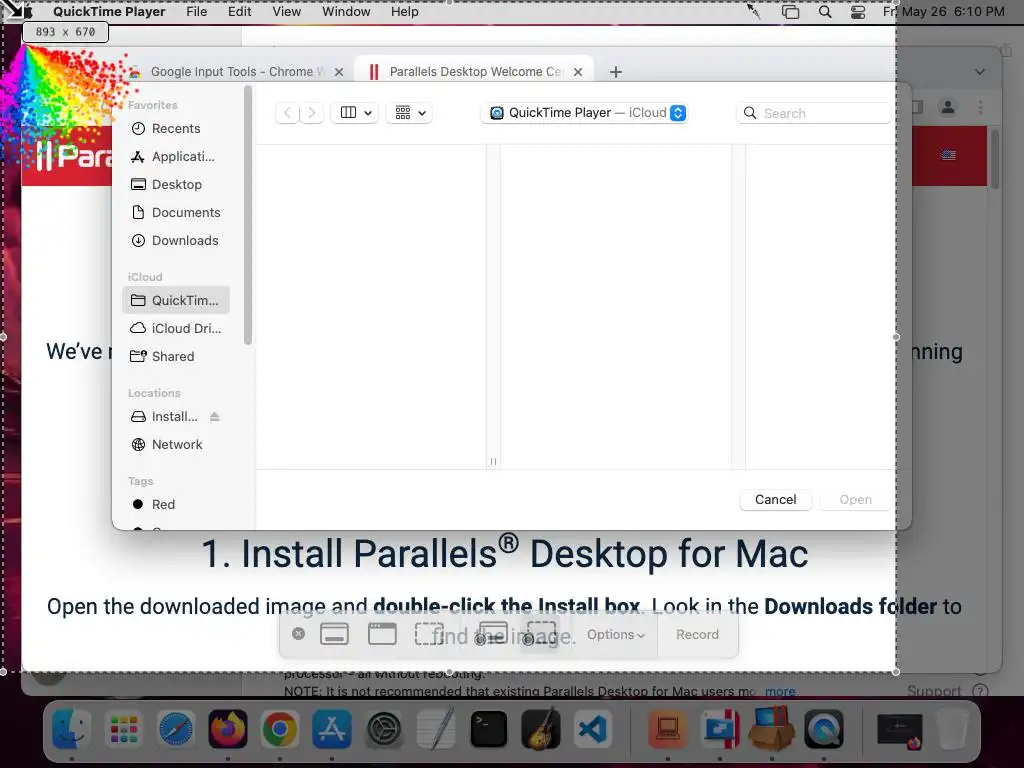Click the dialog Search field
This screenshot has width=1024, height=768.
pyautogui.click(x=814, y=113)
